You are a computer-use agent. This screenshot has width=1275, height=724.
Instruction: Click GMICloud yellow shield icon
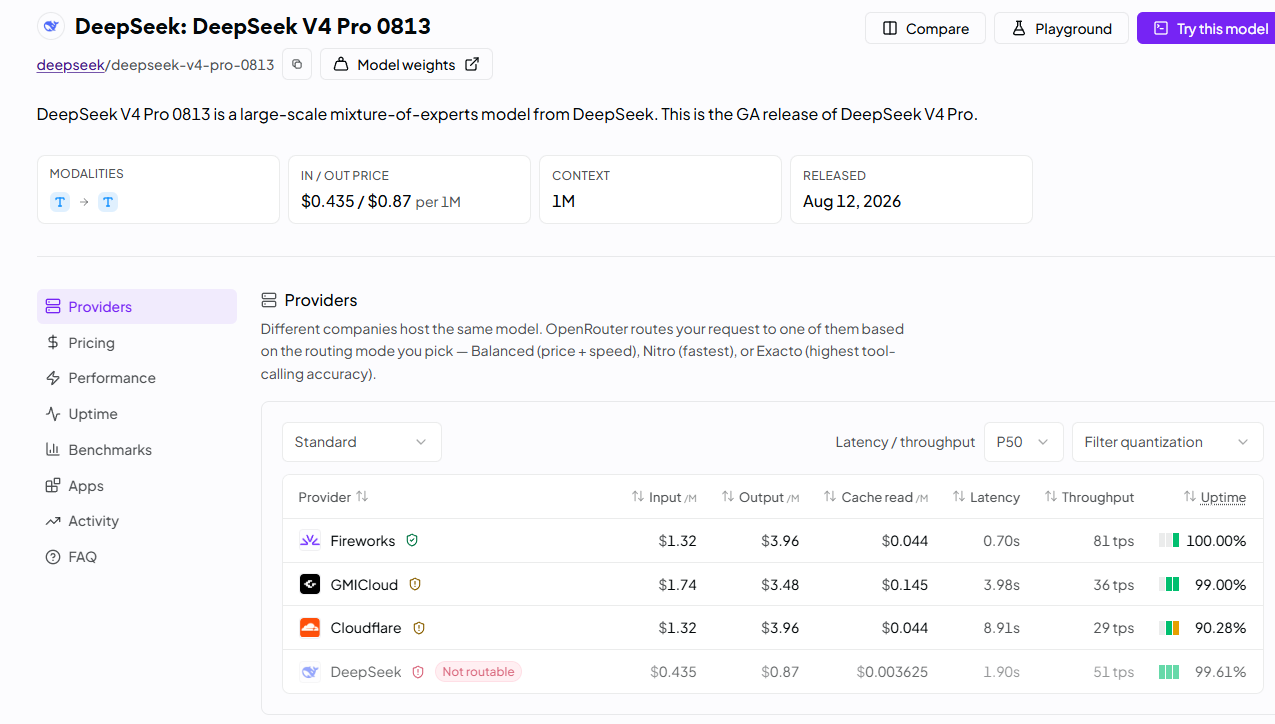point(415,584)
